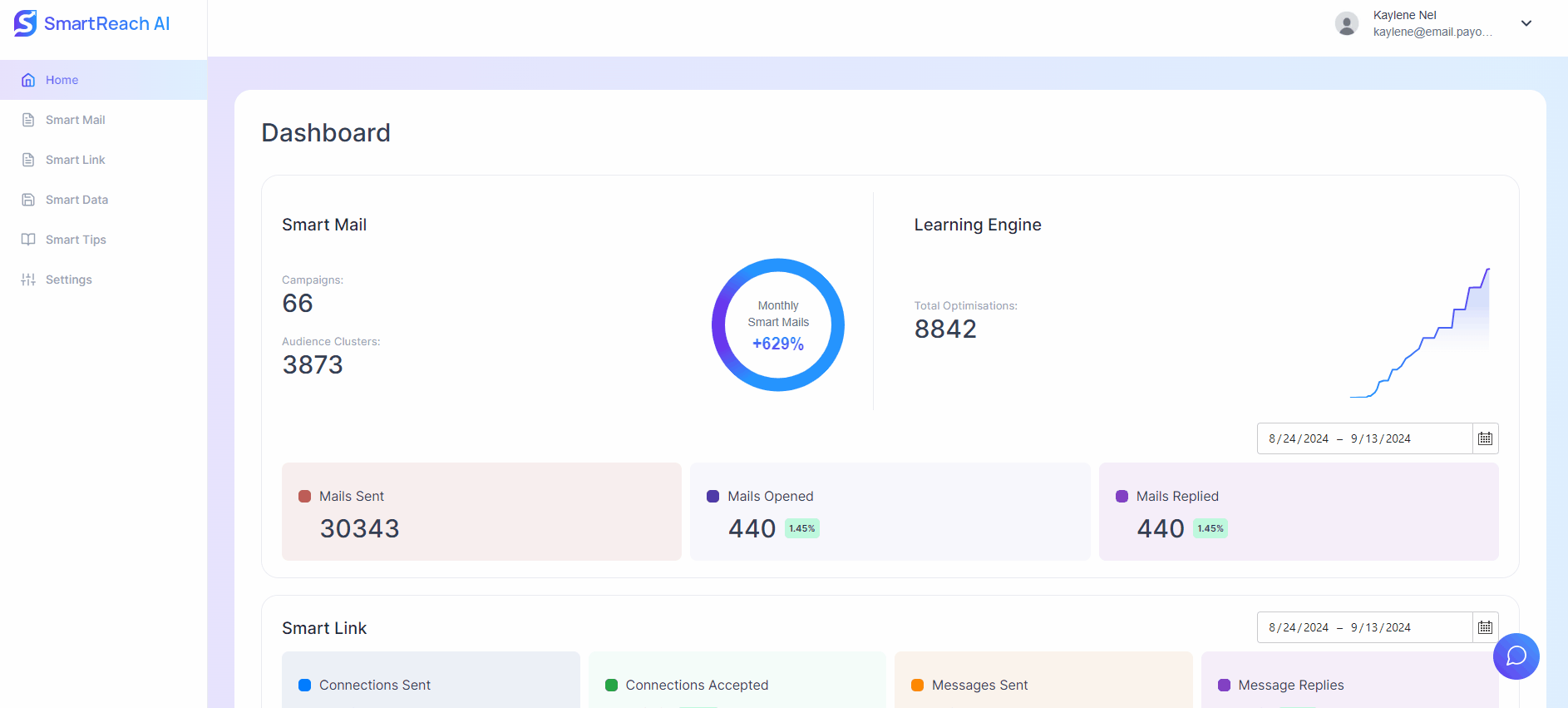Open calendar picker for Smart Link dates
1568x708 pixels.
[1486, 627]
